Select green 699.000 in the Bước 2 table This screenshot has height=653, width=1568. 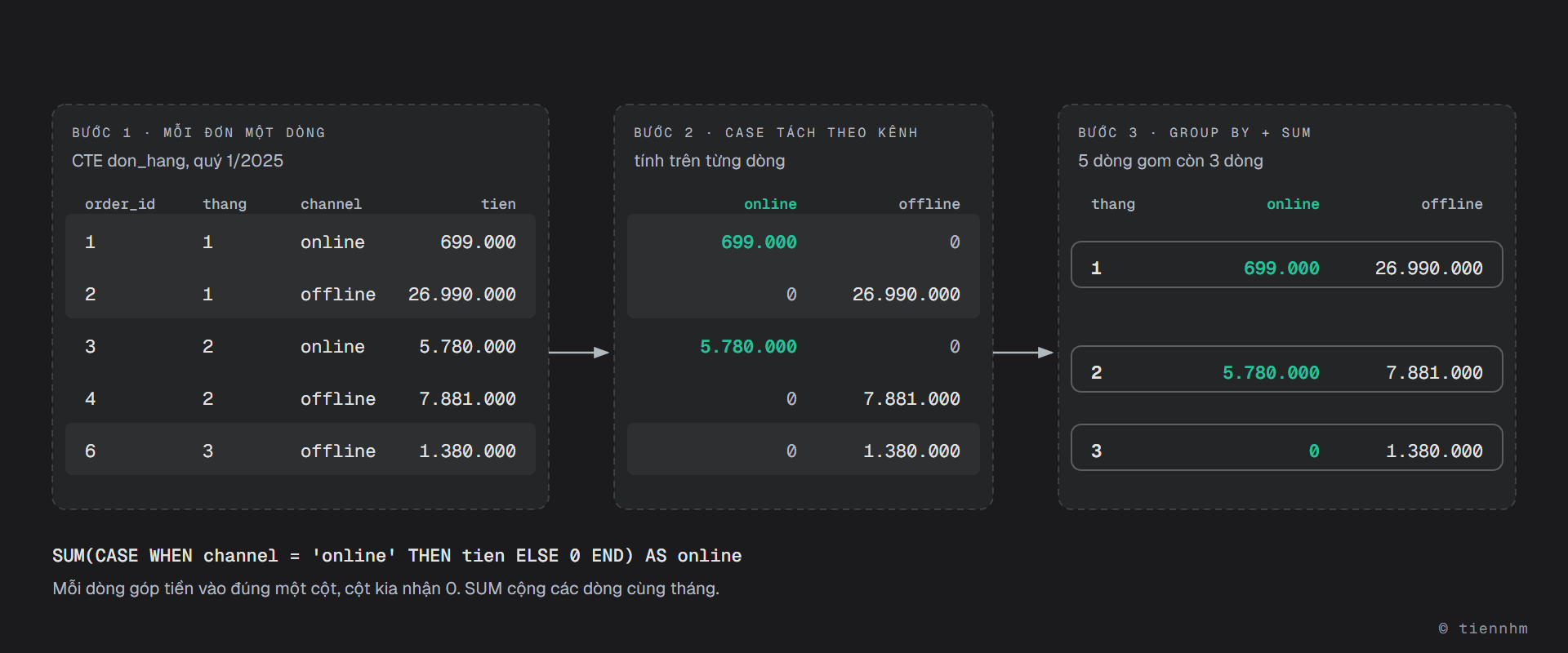(759, 242)
